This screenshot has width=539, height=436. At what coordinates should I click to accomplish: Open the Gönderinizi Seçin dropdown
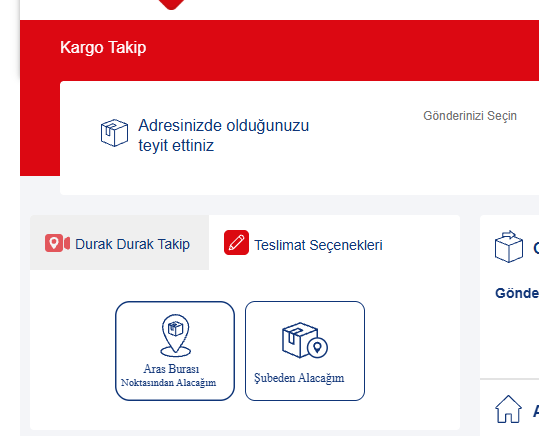[x=470, y=116]
